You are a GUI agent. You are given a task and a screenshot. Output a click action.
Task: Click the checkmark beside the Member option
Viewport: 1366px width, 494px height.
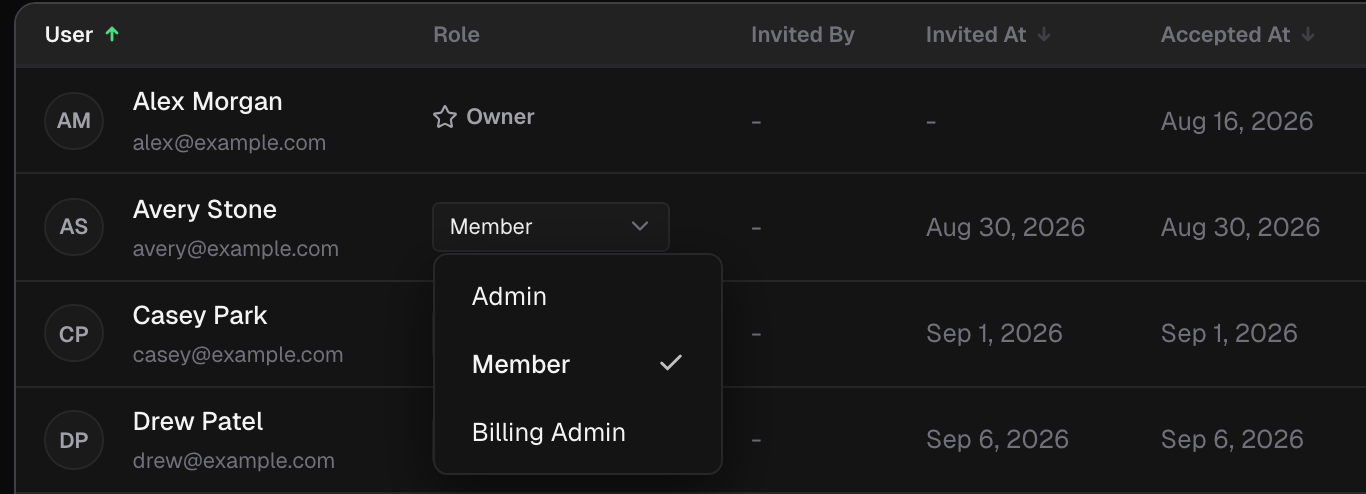point(670,363)
